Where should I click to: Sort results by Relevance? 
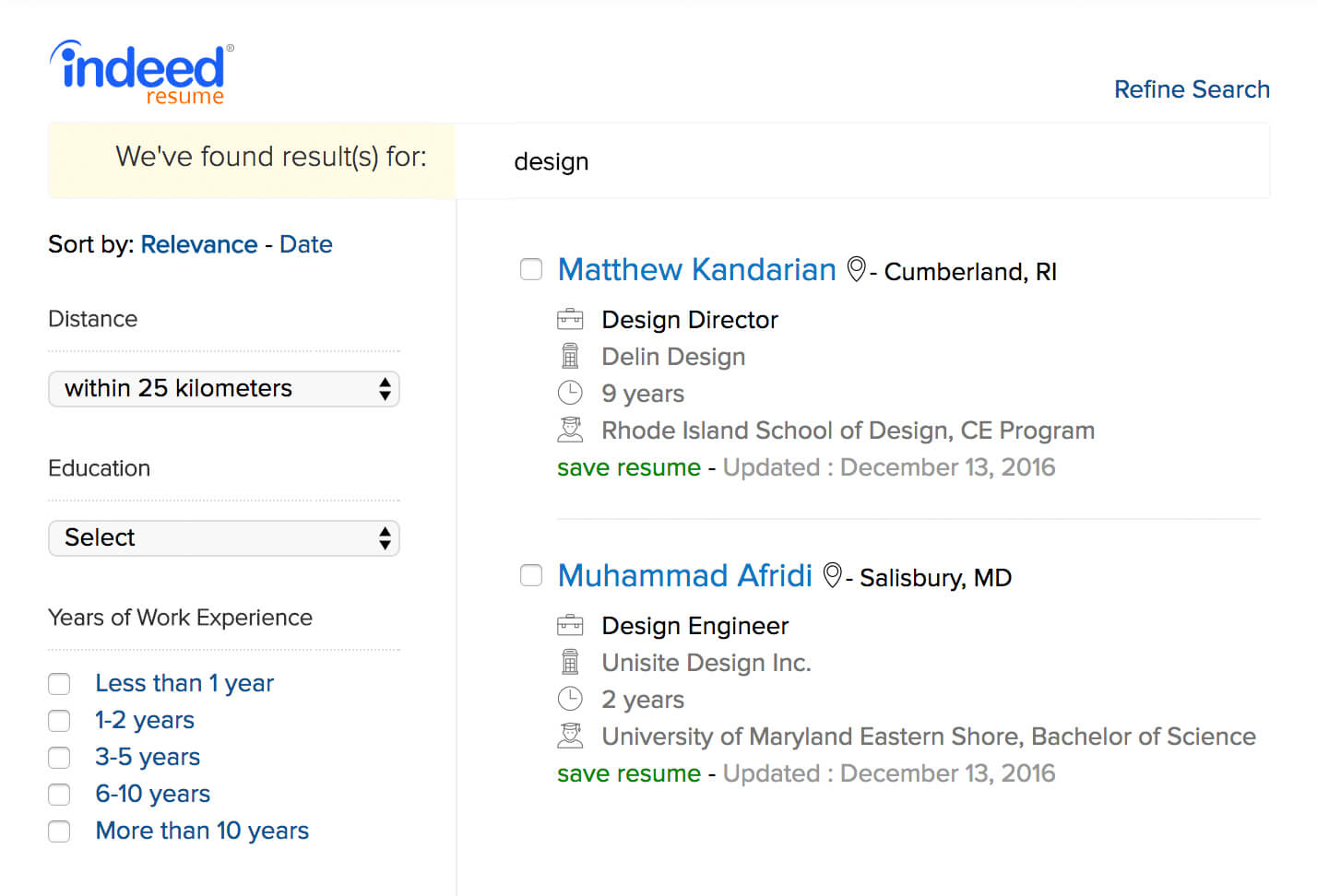(x=198, y=244)
